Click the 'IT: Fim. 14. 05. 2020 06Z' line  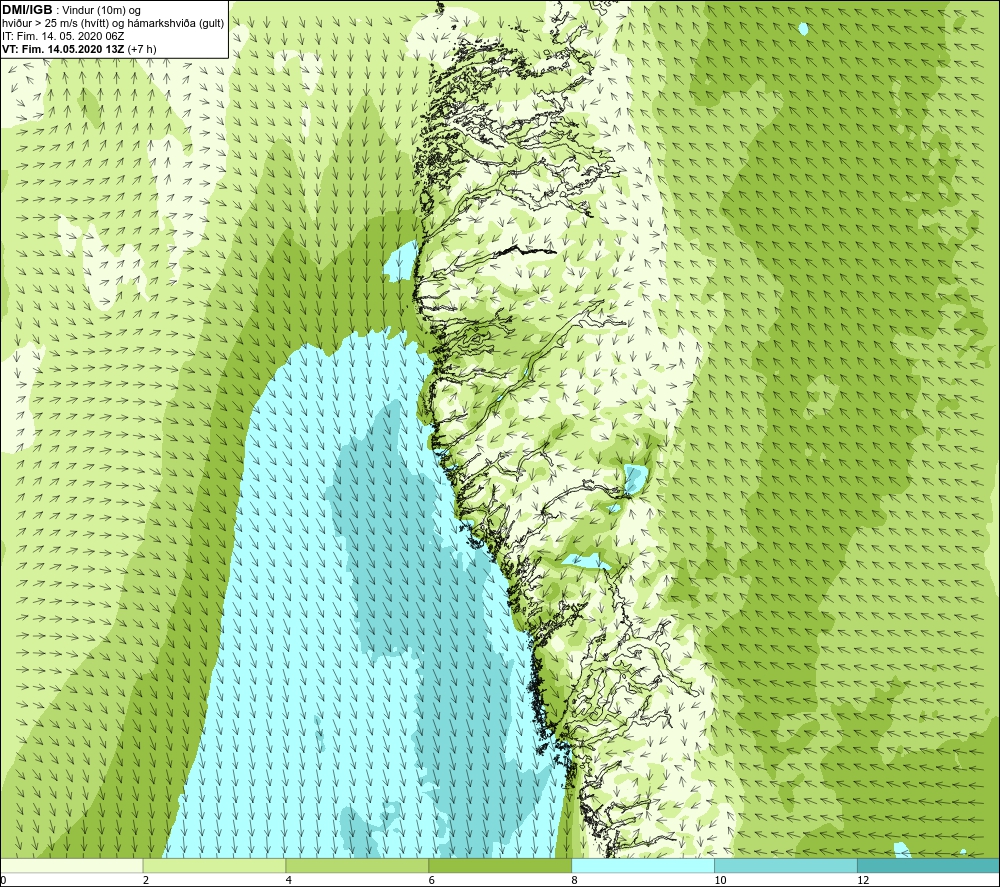[x=62, y=36]
